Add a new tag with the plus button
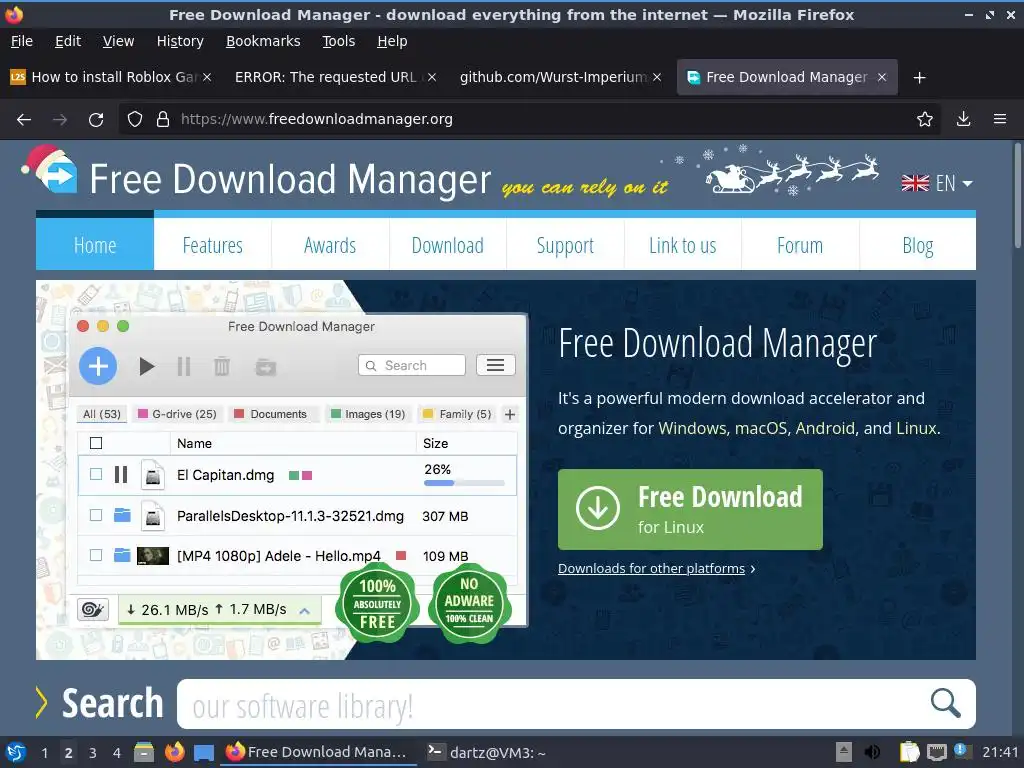This screenshot has width=1024, height=768. pos(510,414)
